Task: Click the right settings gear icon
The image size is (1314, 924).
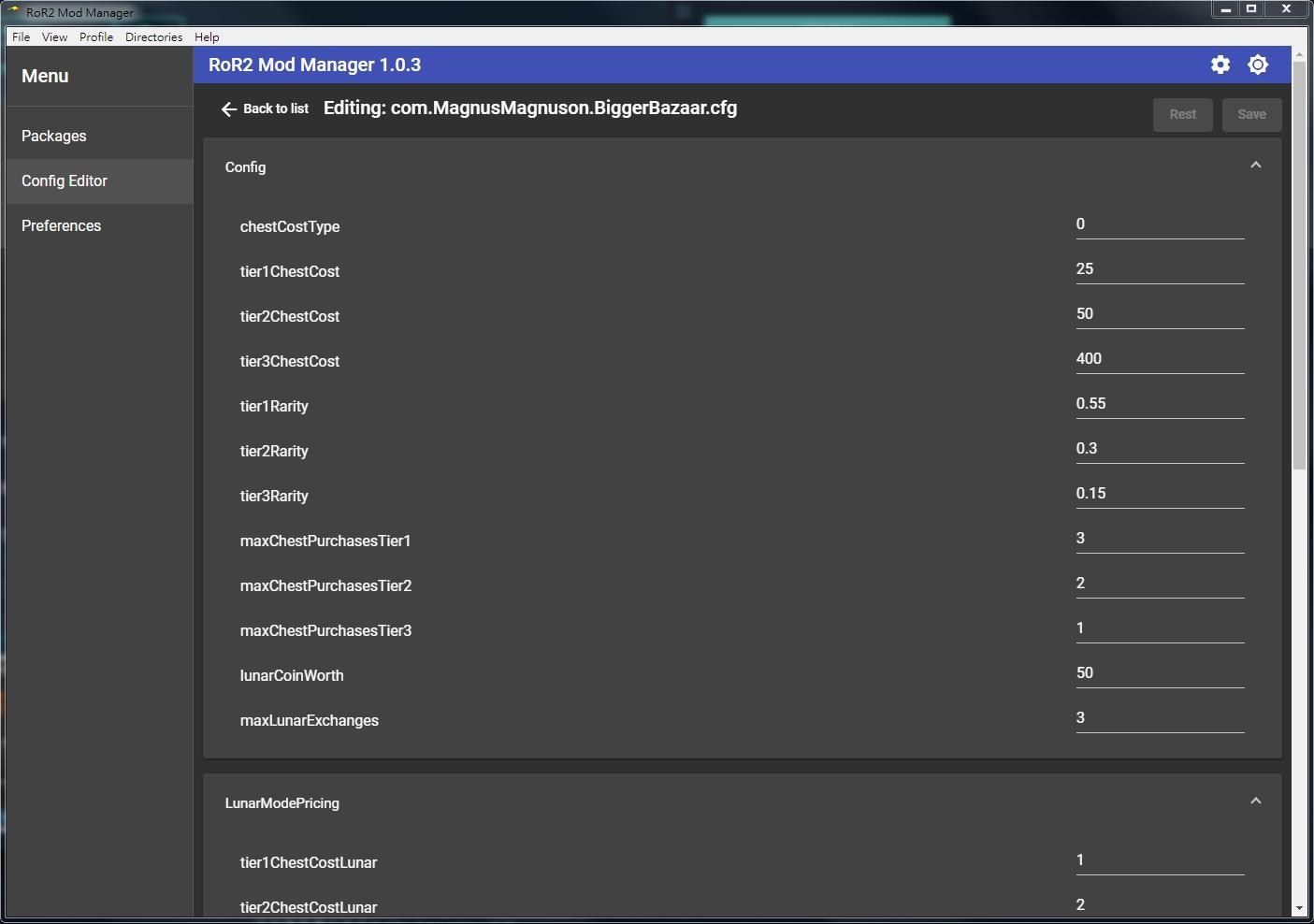Action: tap(1257, 64)
